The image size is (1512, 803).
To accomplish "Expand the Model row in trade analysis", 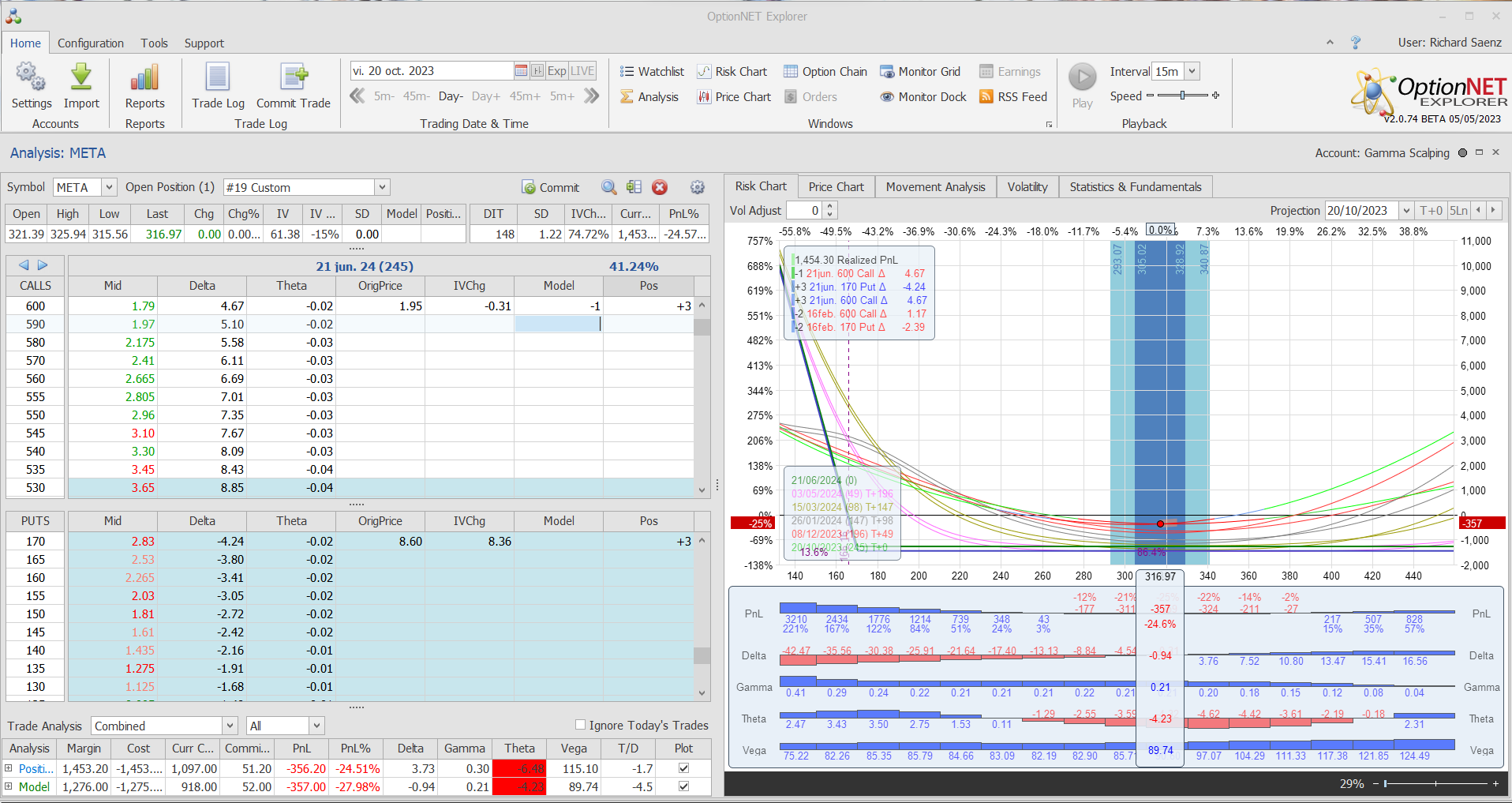I will (x=9, y=786).
